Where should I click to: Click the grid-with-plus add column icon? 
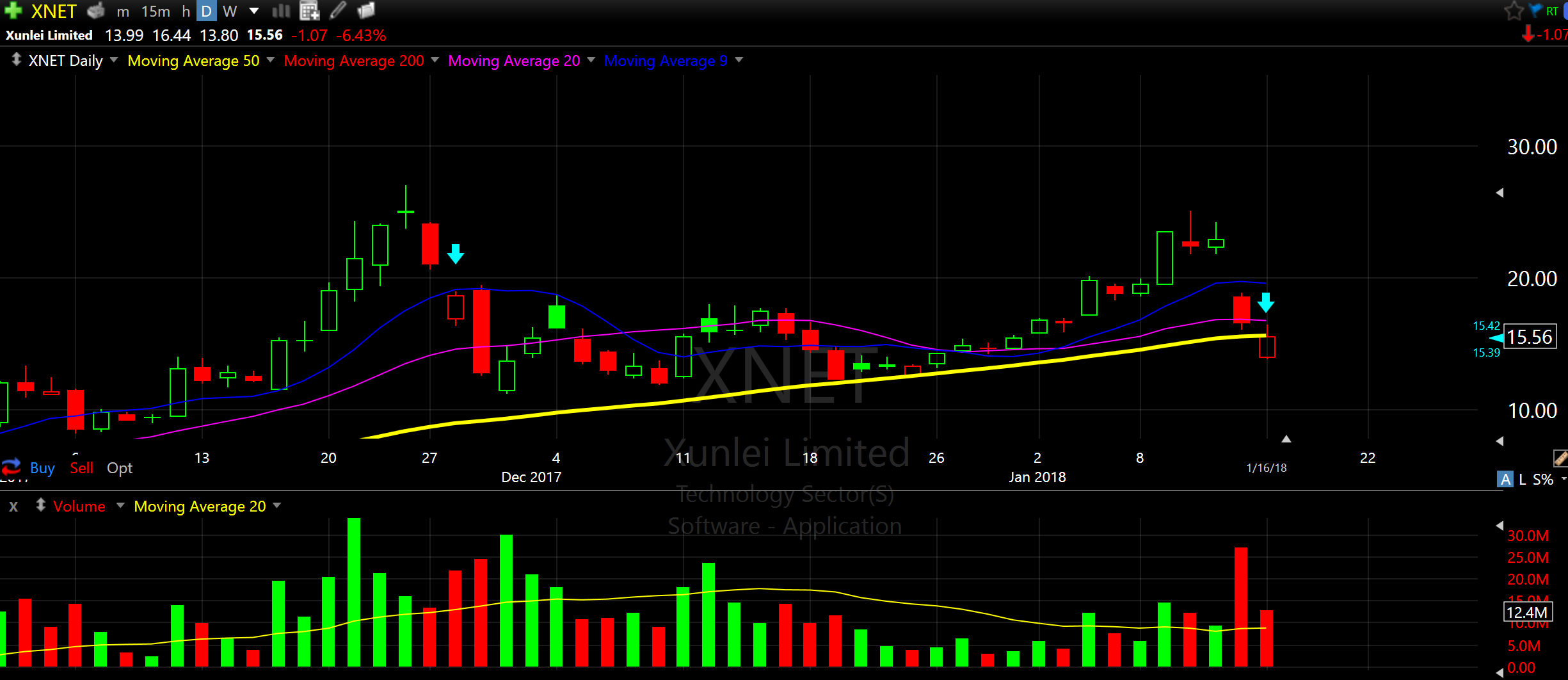[310, 11]
